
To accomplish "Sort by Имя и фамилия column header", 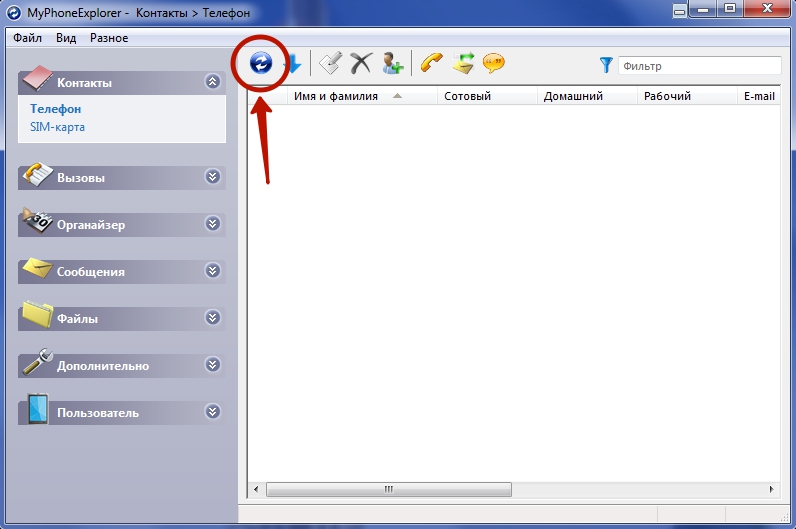I will pyautogui.click(x=362, y=96).
